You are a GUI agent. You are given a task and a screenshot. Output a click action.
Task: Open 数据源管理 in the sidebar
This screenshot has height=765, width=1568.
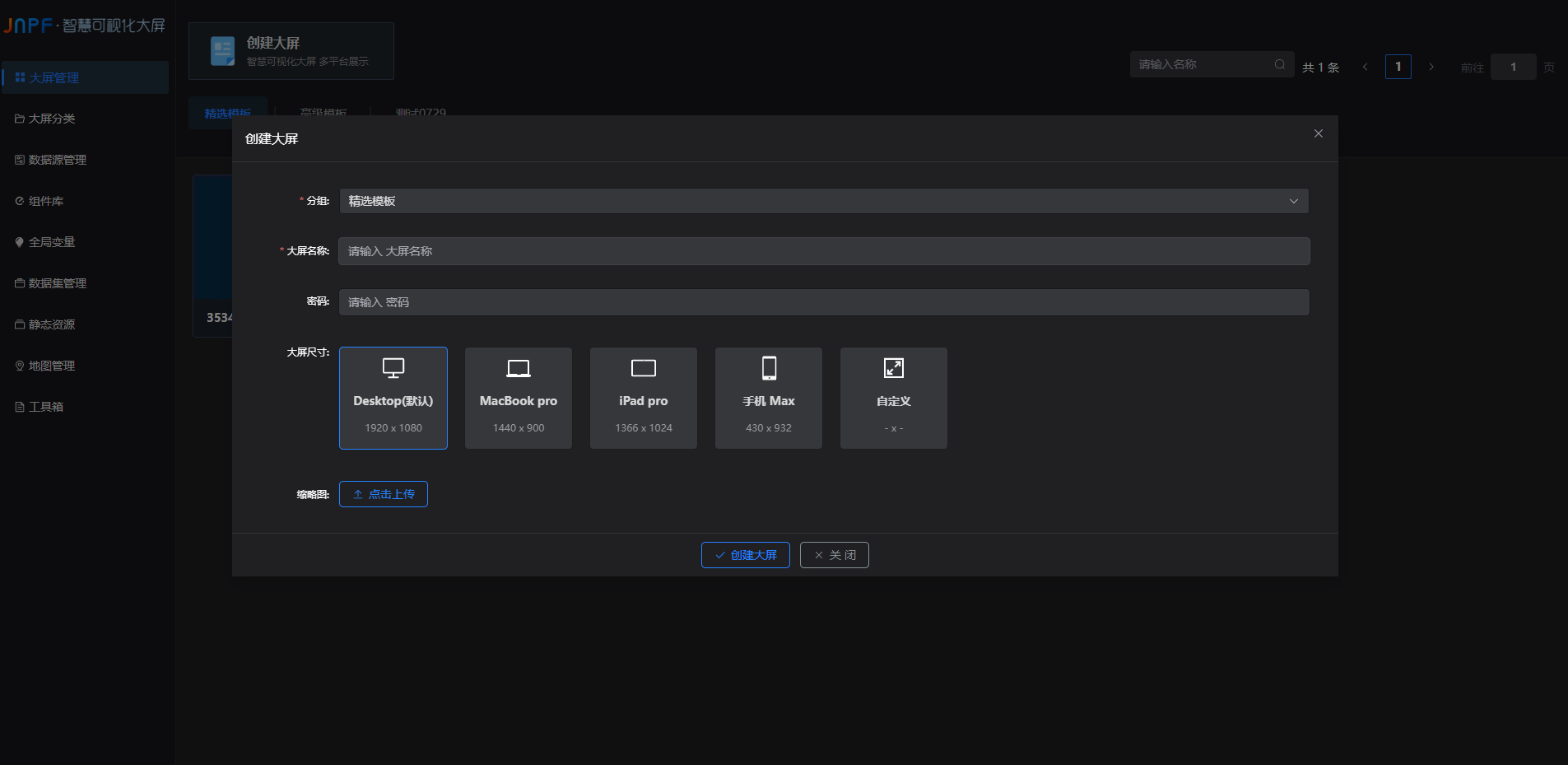pos(58,160)
